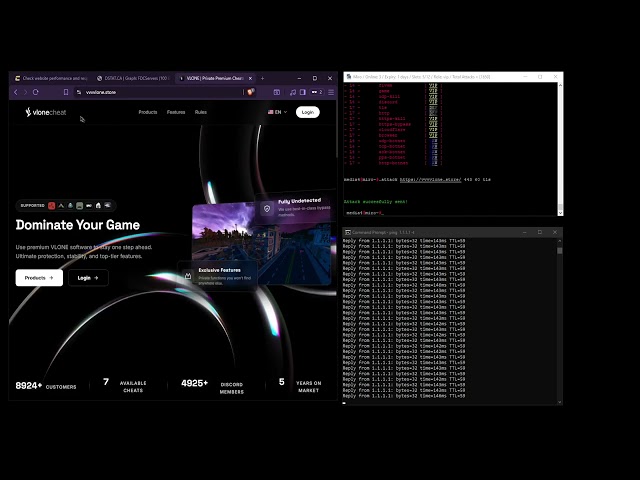Screen dimensions: 640x480
Task: Click the crown icon on Exclusive Features card
Action: pos(188,276)
